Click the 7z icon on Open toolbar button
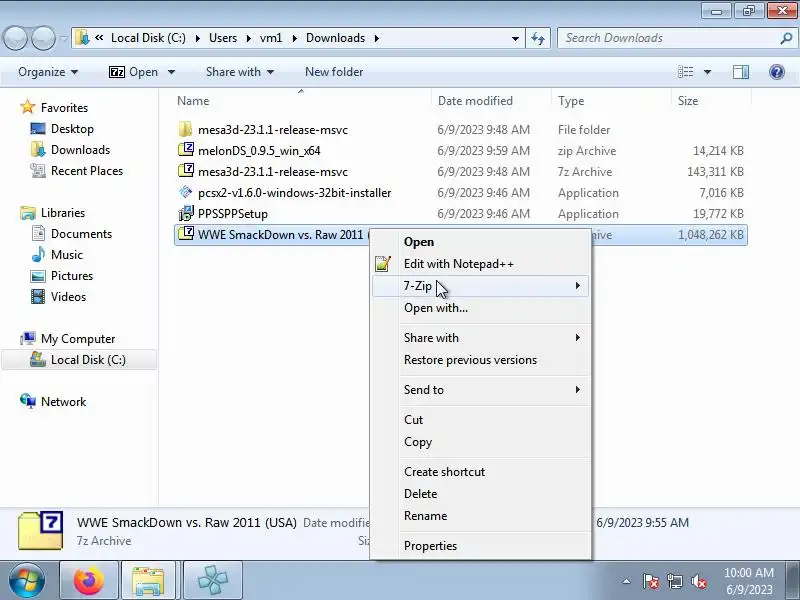 [x=117, y=72]
